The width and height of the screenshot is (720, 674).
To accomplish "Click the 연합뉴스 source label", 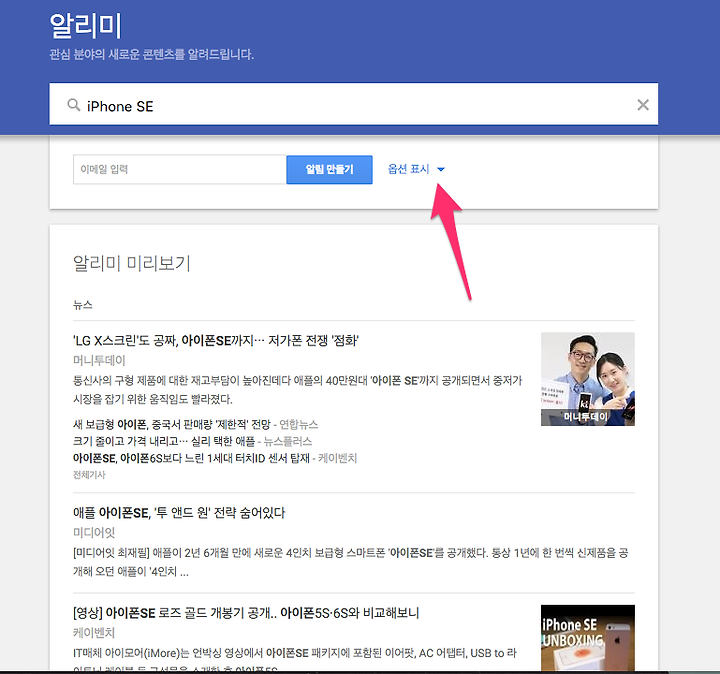I will 298,424.
